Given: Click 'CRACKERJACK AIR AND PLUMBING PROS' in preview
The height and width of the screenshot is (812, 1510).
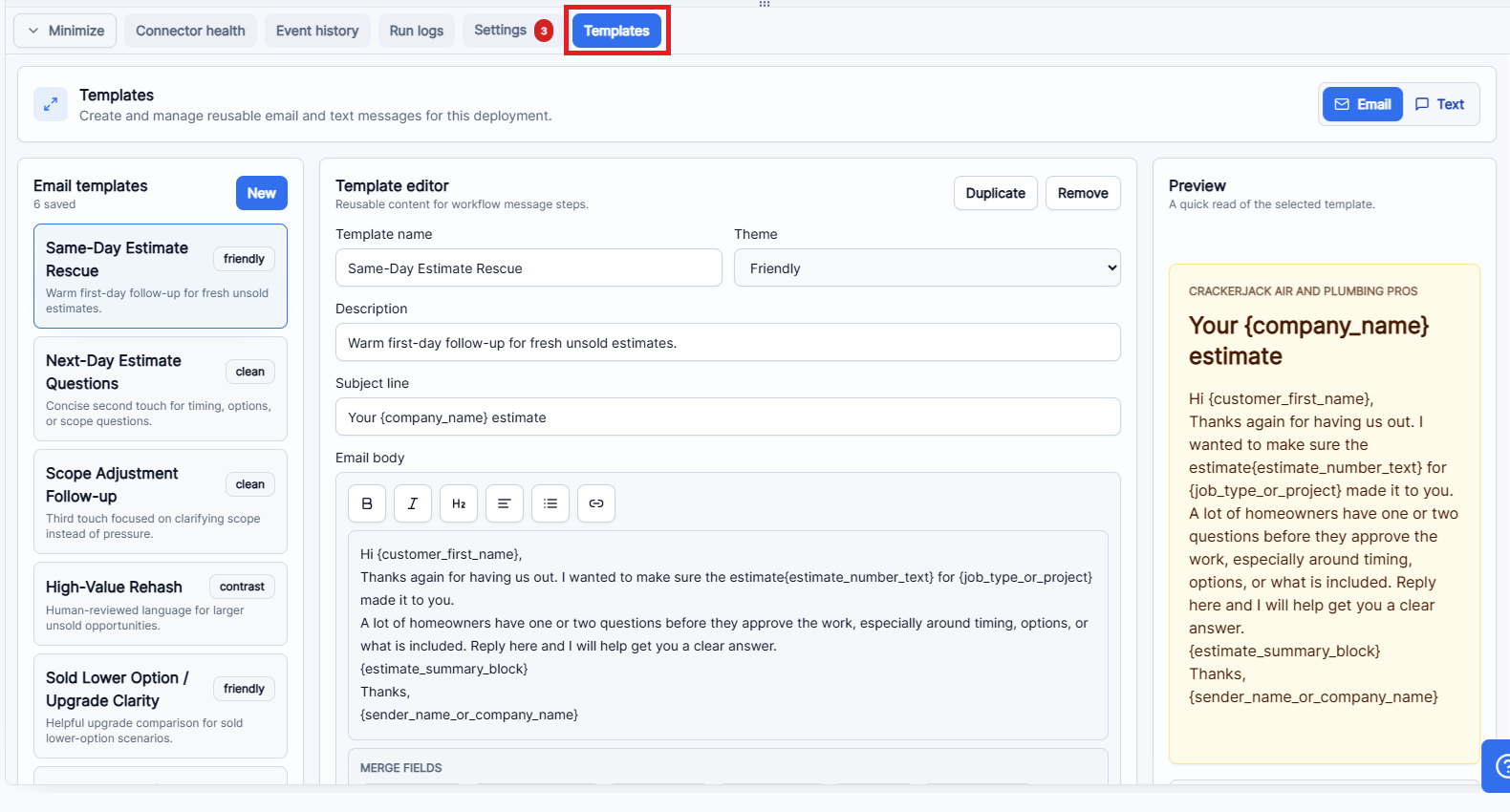Looking at the screenshot, I should pyautogui.click(x=1303, y=291).
